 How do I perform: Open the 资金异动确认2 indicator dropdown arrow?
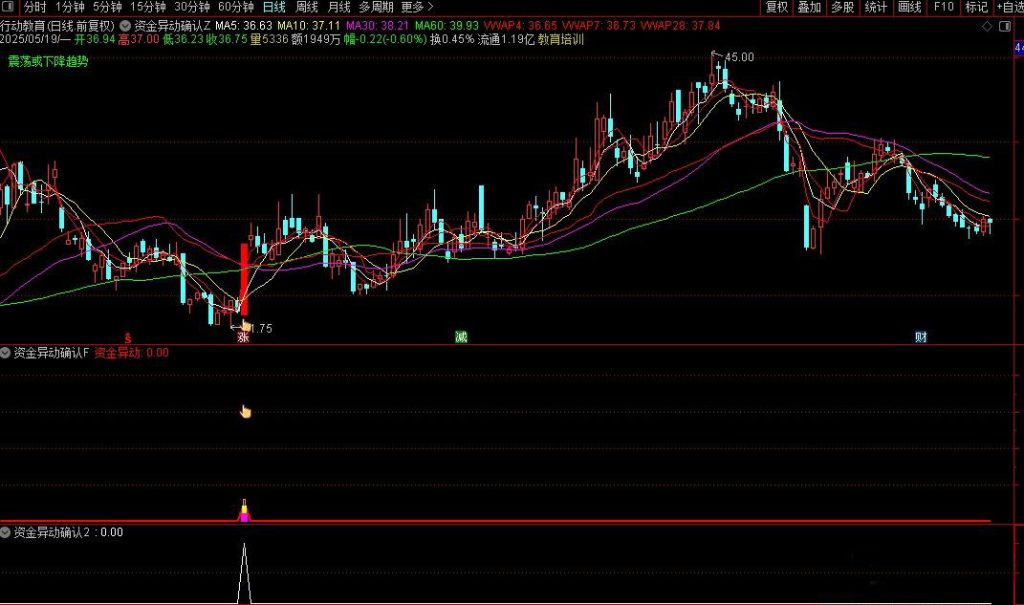tap(6, 533)
